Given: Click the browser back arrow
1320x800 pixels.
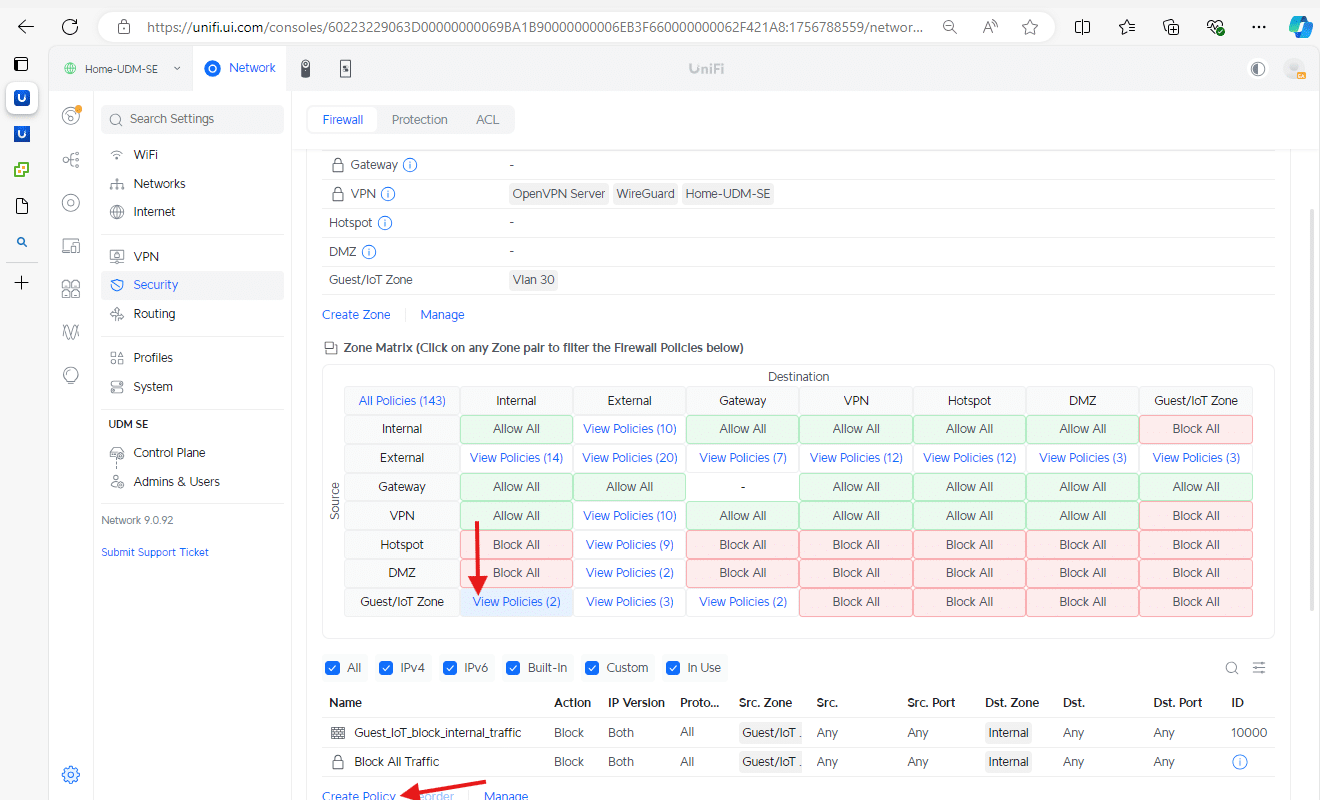Looking at the screenshot, I should tap(26, 27).
